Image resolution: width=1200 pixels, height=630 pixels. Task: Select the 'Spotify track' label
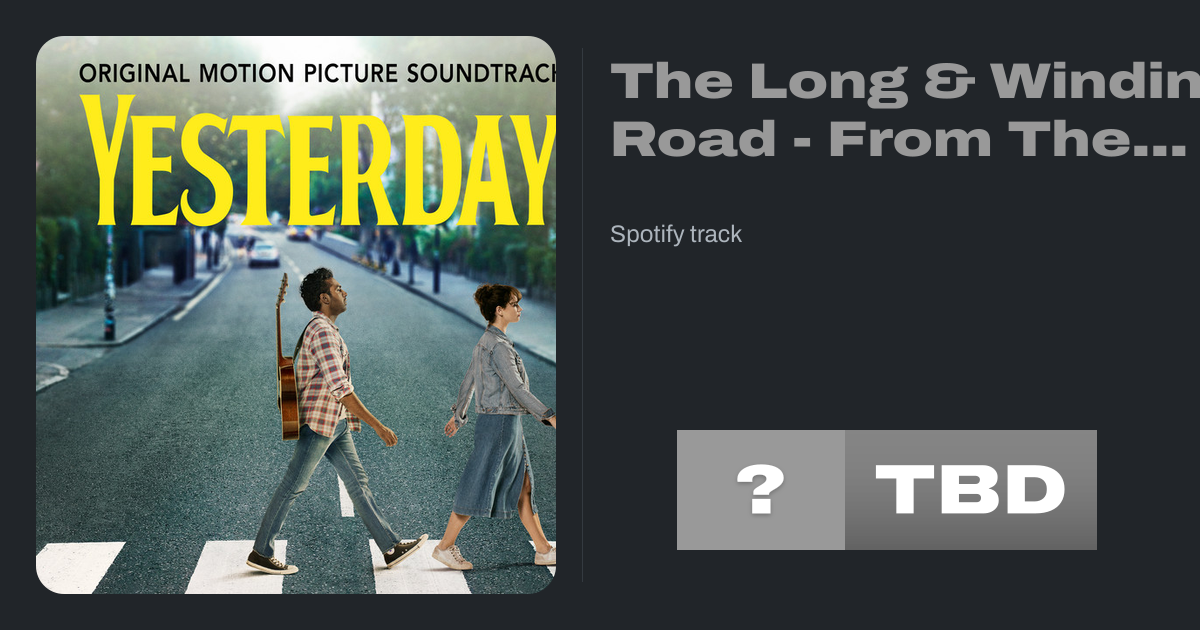click(676, 234)
